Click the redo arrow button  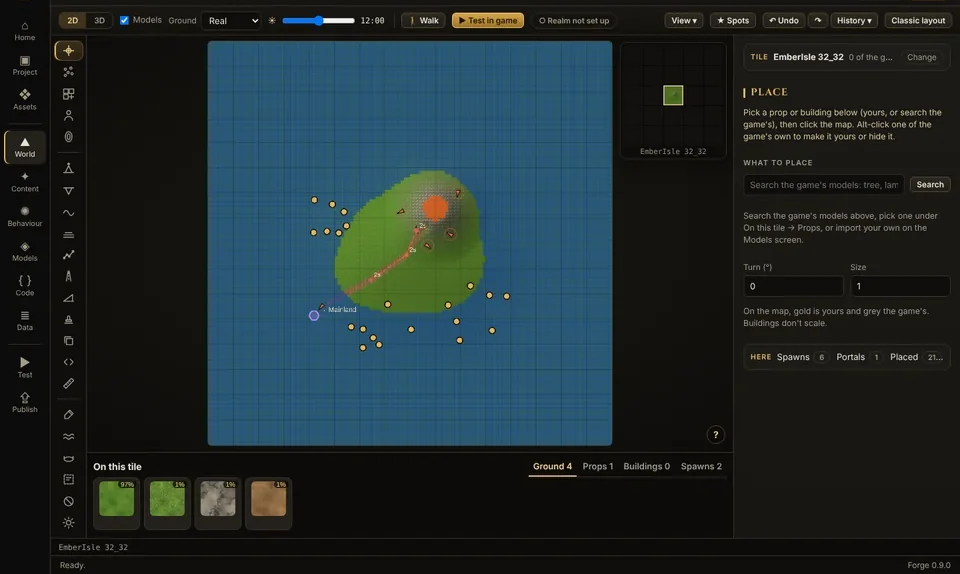pos(818,20)
